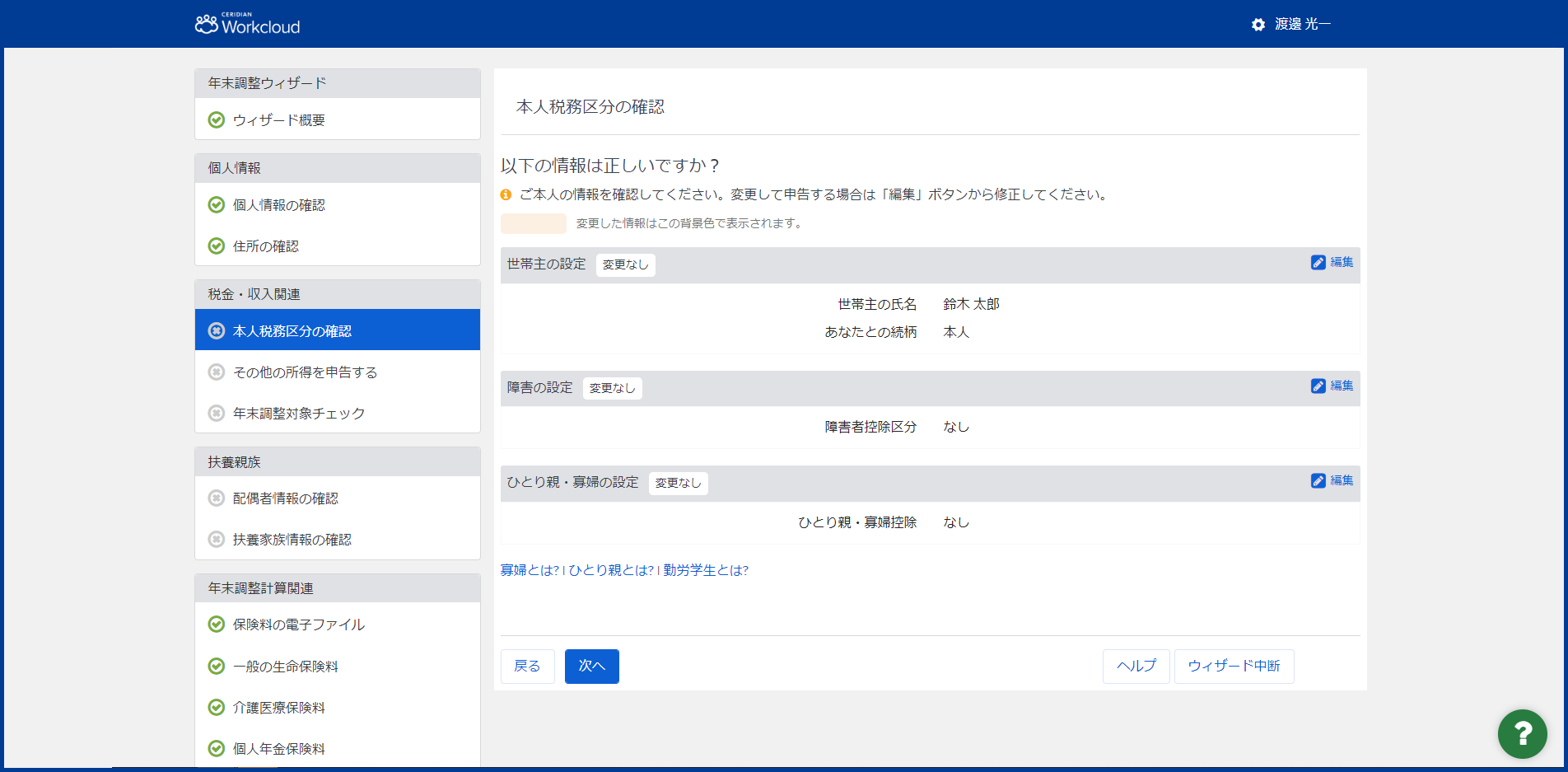The height and width of the screenshot is (772, 1568).
Task: Edit ひとり親・寡婦の設定 via pencil icon
Action: coord(1318,480)
